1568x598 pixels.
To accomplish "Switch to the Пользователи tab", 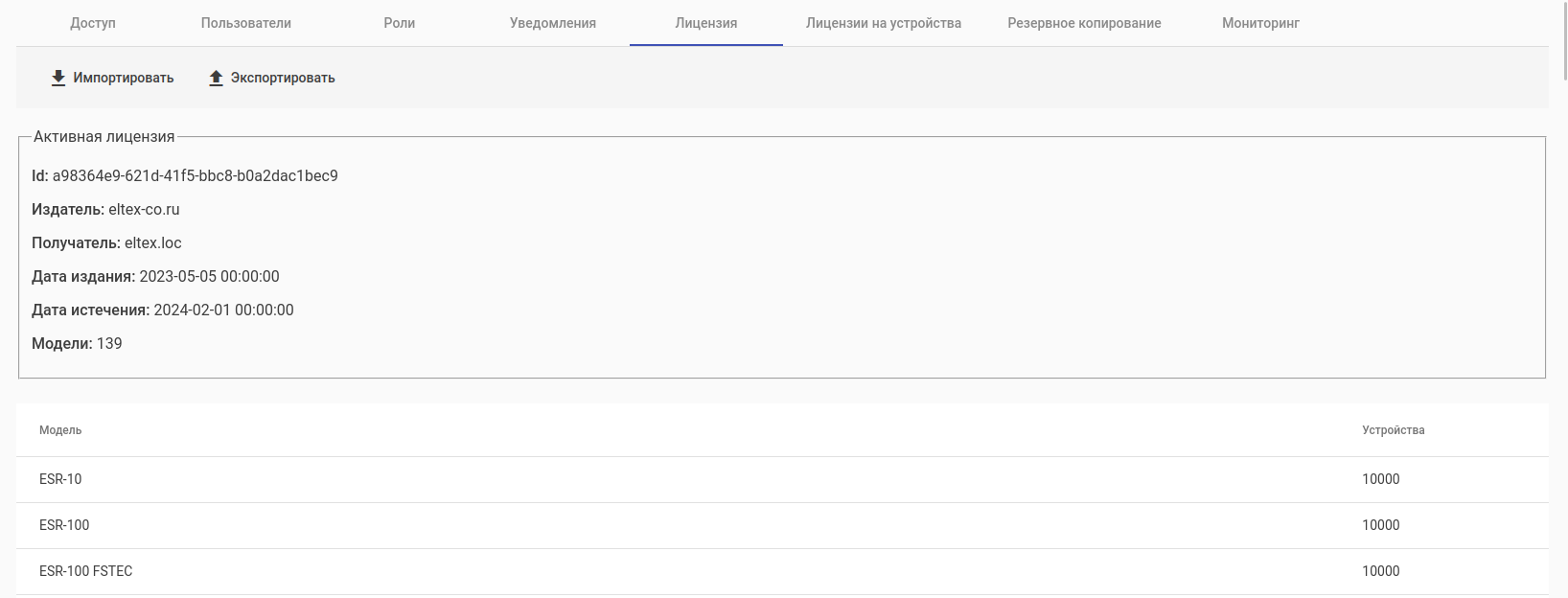I will 246,23.
